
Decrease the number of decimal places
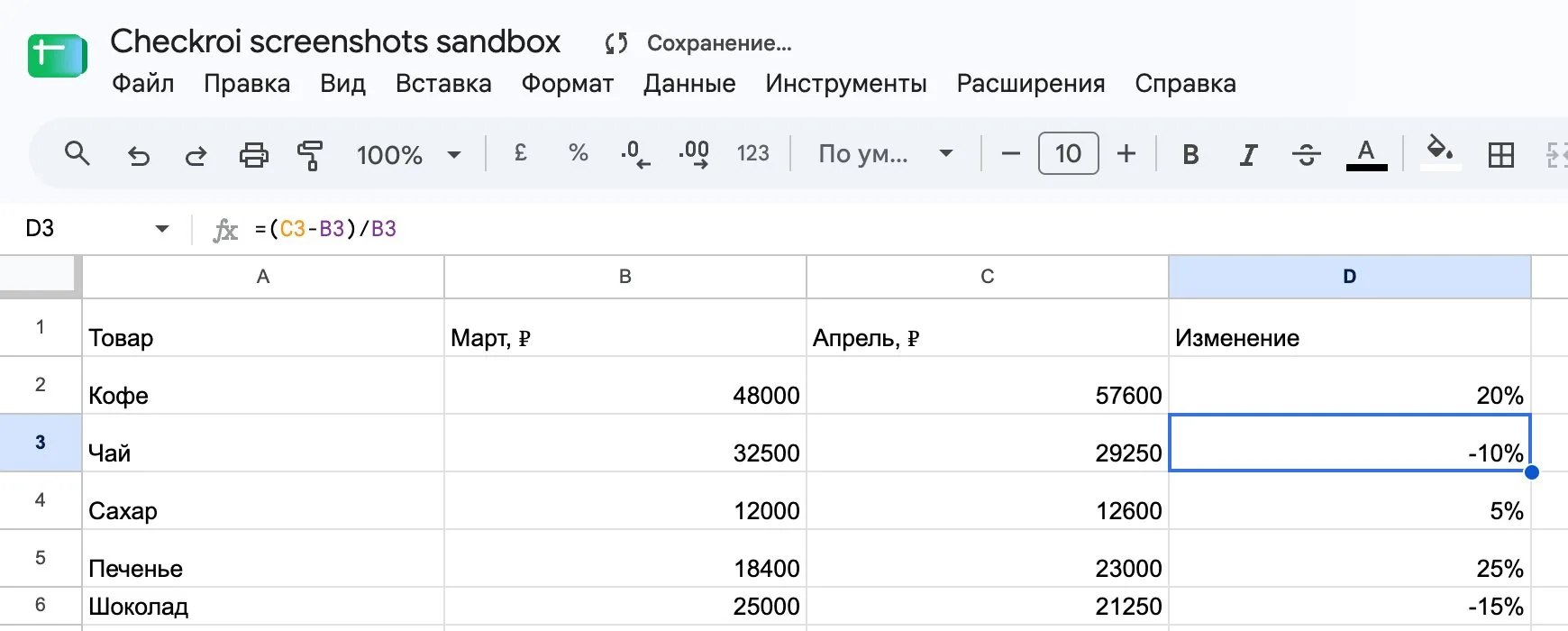(635, 154)
